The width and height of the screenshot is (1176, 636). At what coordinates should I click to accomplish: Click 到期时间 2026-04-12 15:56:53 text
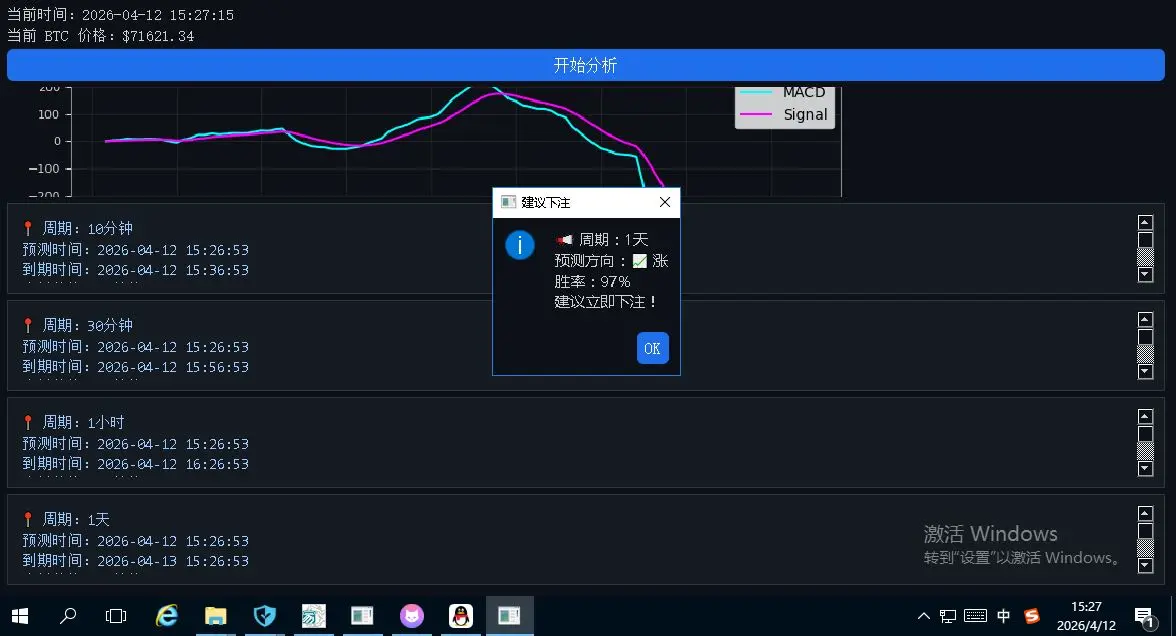tap(135, 367)
